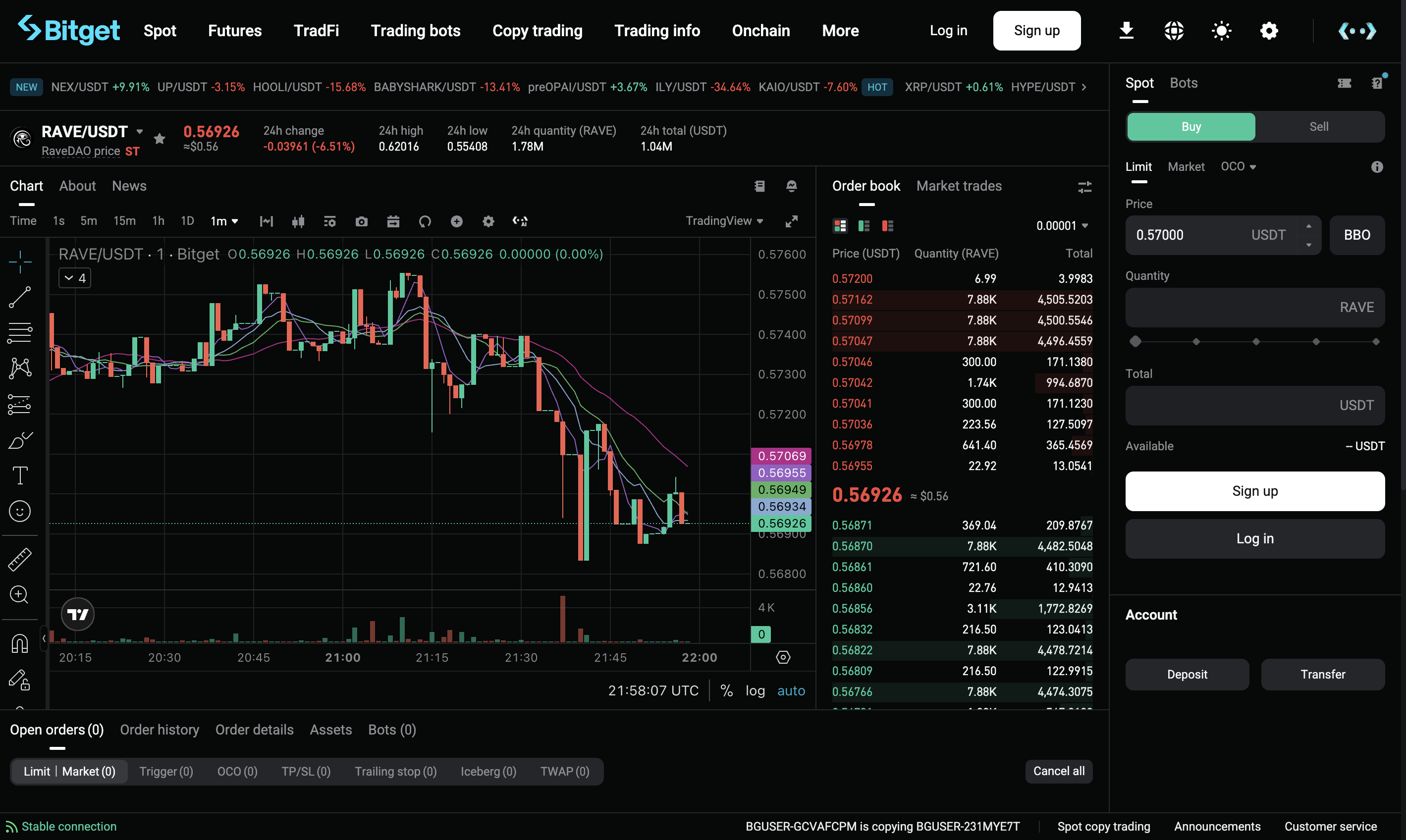Switch to the About tab
The image size is (1406, 840).
point(78,186)
